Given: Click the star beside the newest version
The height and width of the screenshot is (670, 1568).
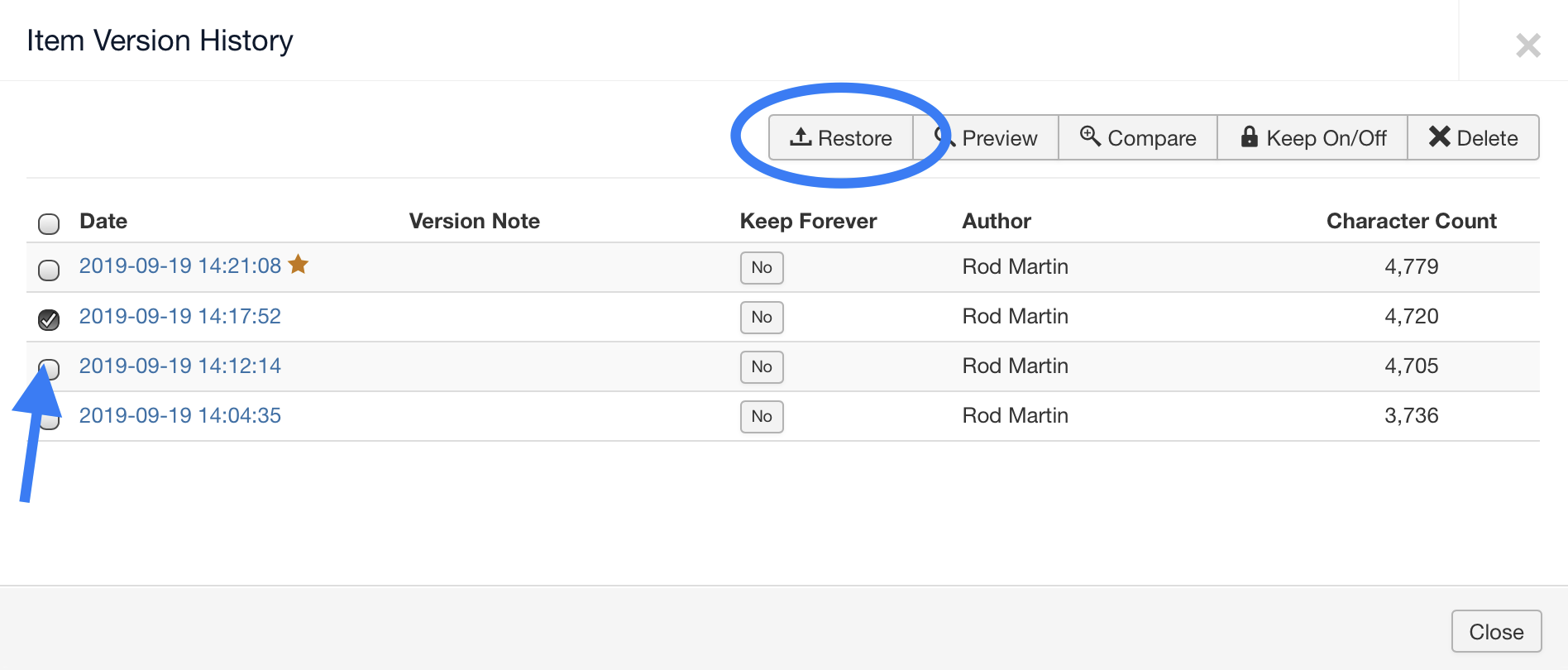Looking at the screenshot, I should (299, 265).
